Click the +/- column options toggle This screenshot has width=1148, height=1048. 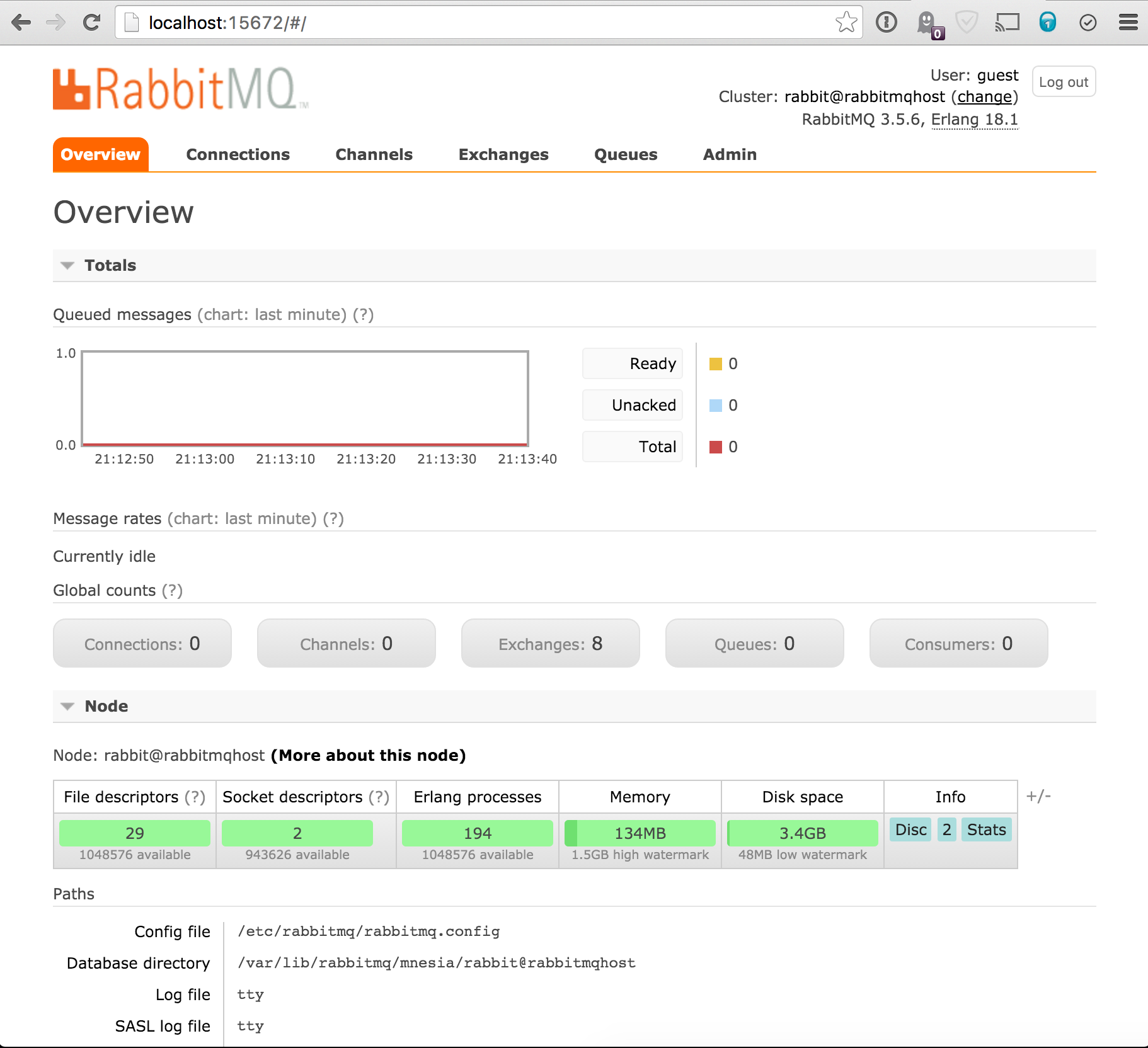(1038, 796)
